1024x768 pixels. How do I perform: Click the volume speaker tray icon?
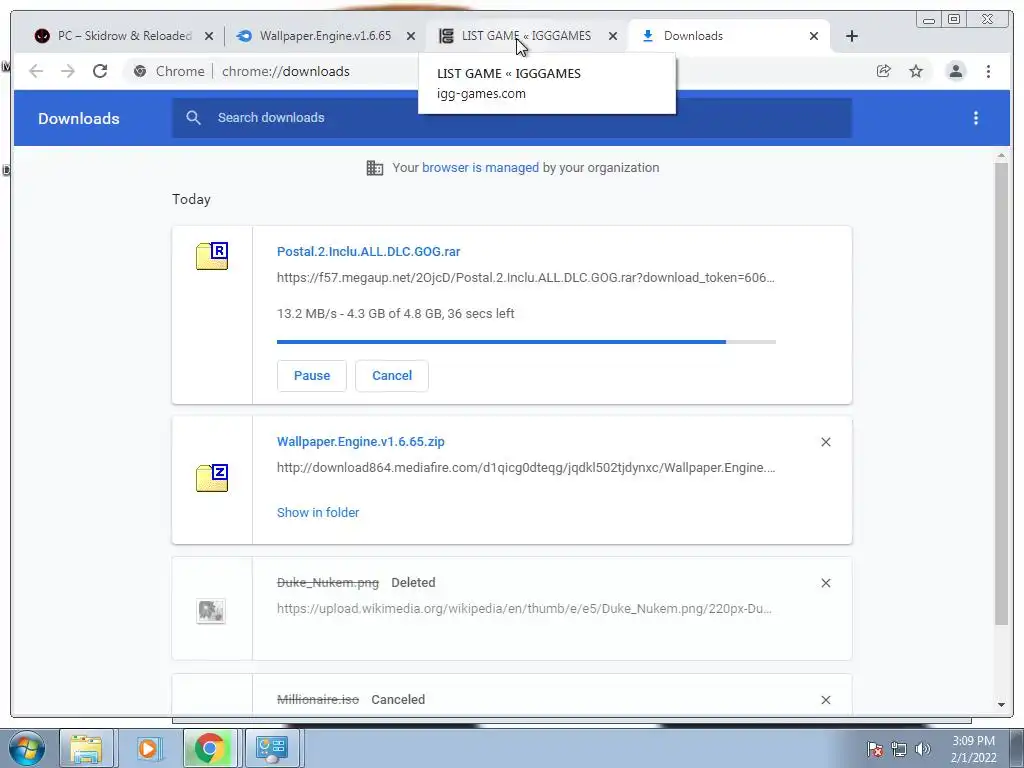tap(923, 749)
